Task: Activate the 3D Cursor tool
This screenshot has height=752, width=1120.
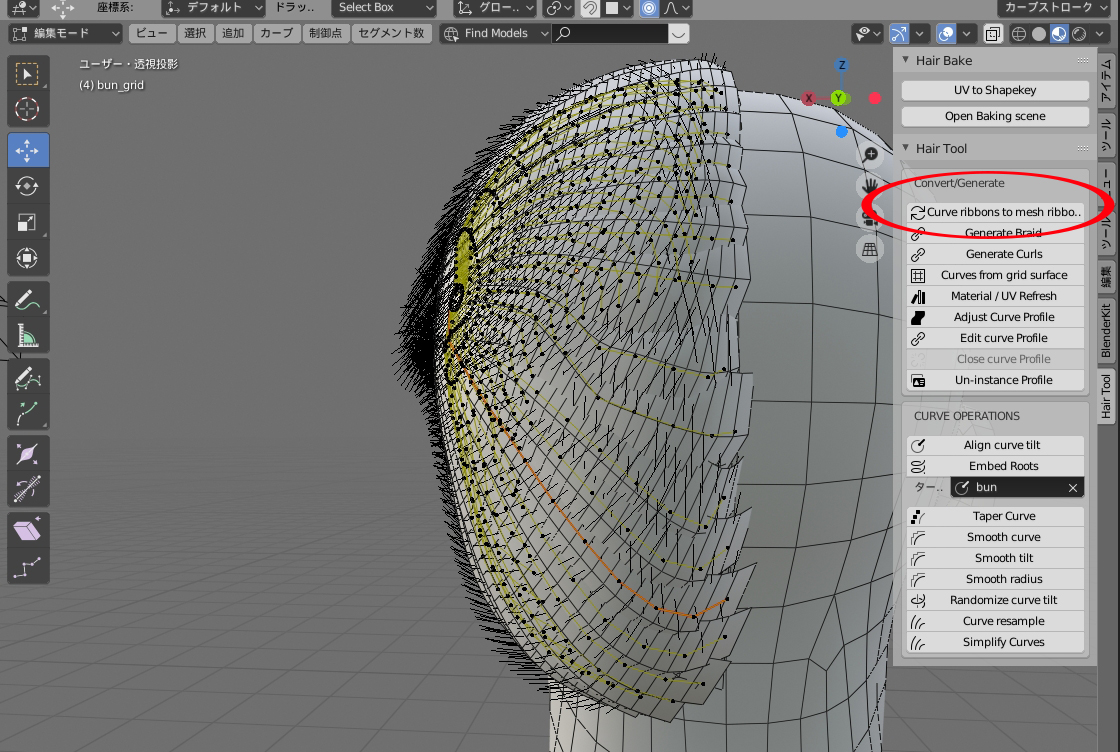Action: click(x=28, y=109)
